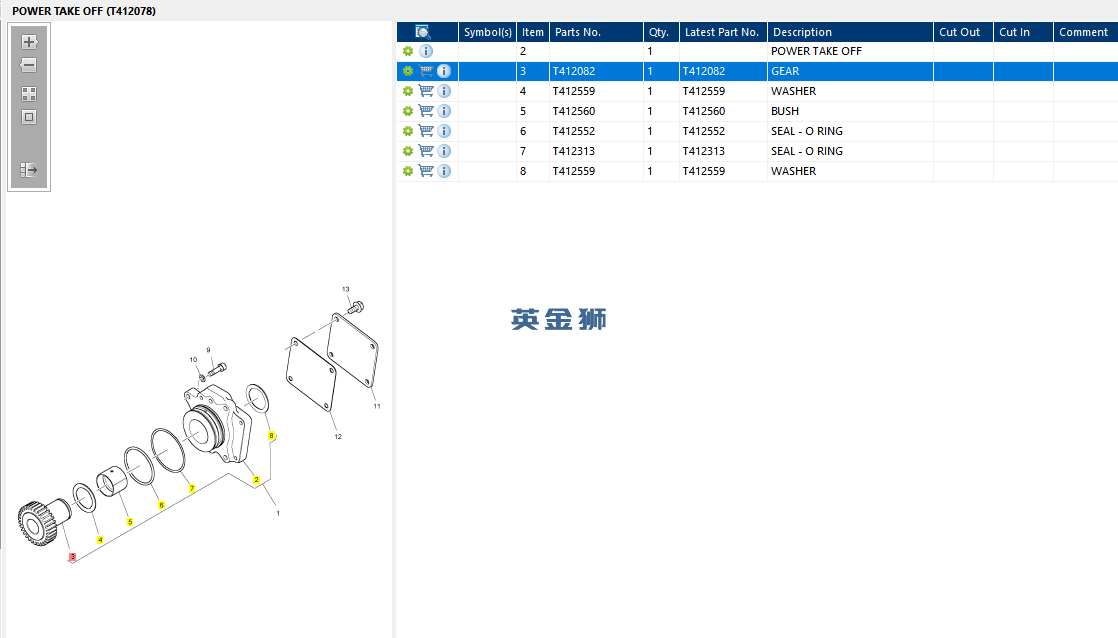1118x638 pixels.
Task: Select yellow callout 7 on diagram
Action: coord(192,488)
